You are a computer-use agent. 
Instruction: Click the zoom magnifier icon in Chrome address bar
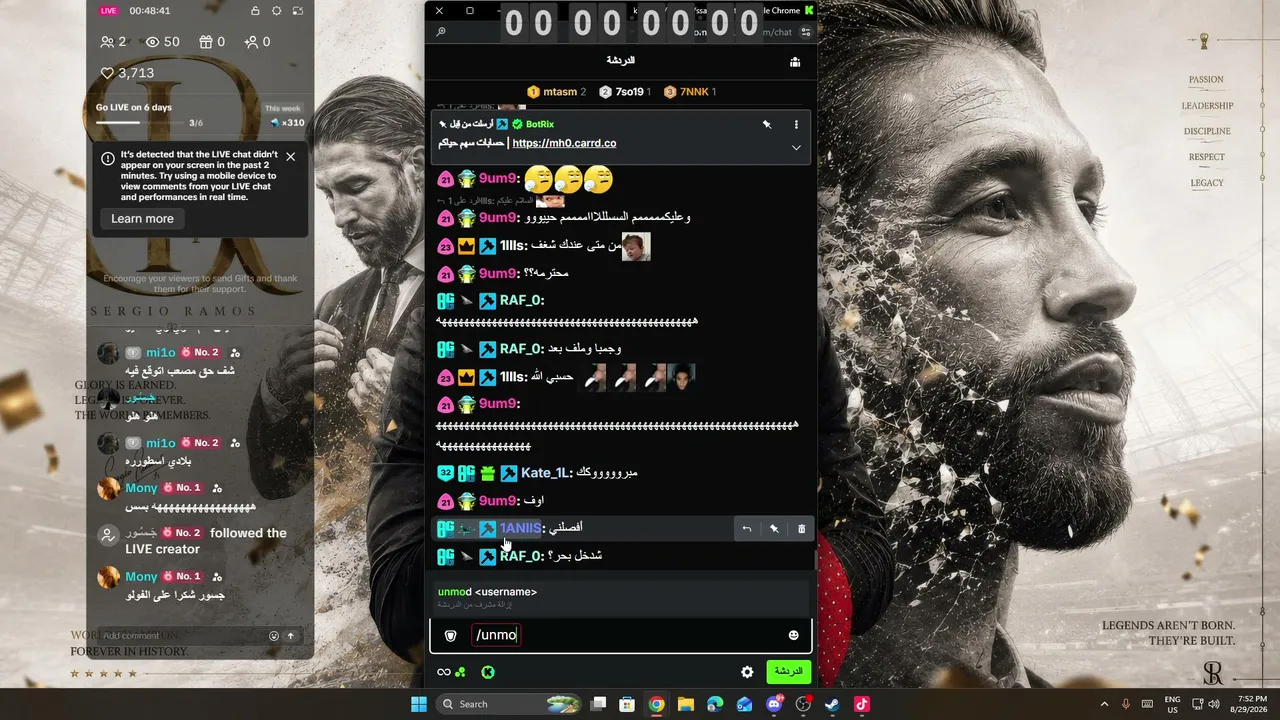pos(441,32)
